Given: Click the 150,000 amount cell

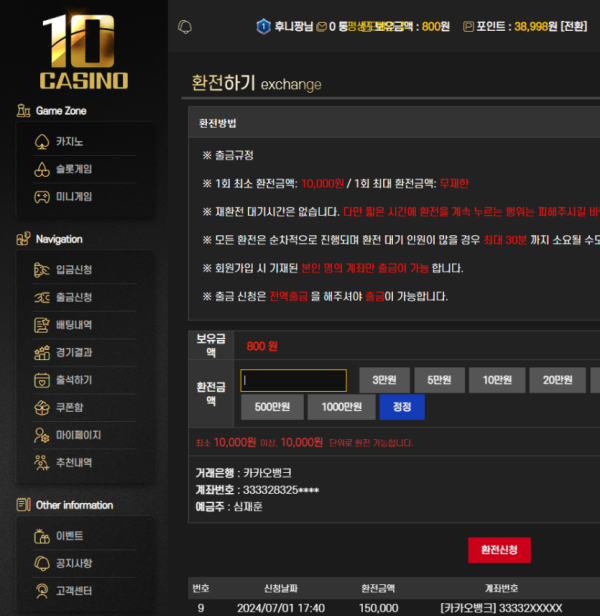Looking at the screenshot, I should click(x=378, y=608).
